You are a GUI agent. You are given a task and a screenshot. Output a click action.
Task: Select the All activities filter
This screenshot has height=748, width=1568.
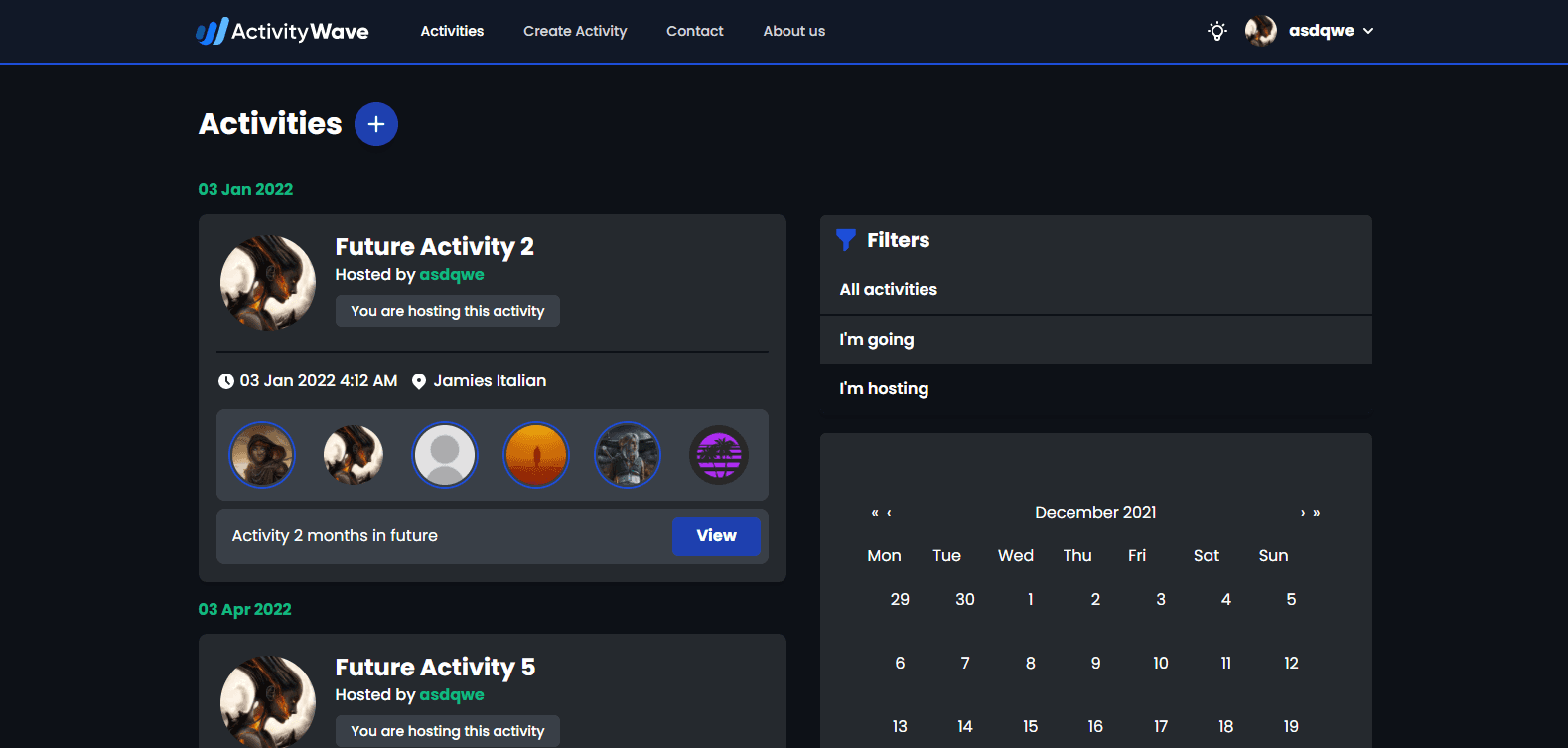click(x=889, y=290)
